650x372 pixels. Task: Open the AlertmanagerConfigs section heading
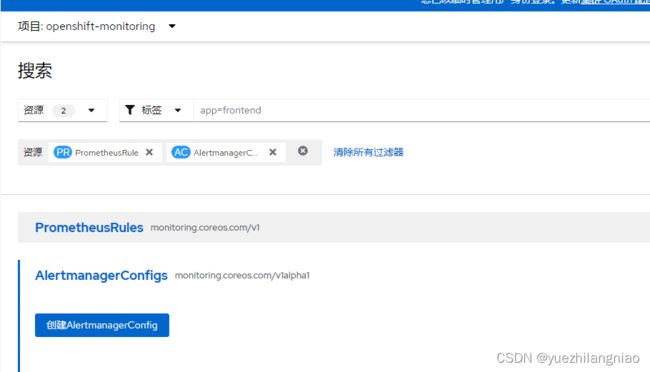(x=101, y=275)
